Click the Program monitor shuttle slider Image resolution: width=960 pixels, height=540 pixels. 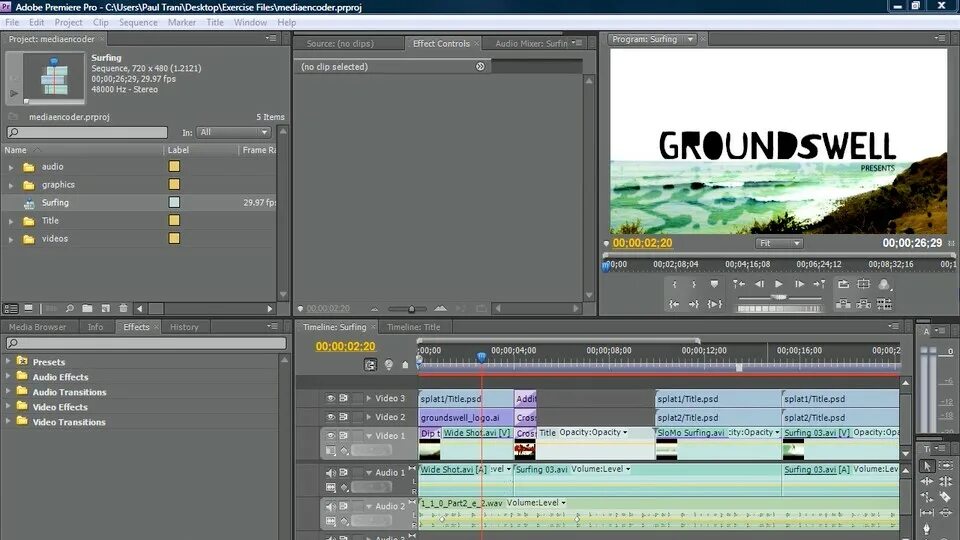coord(779,297)
